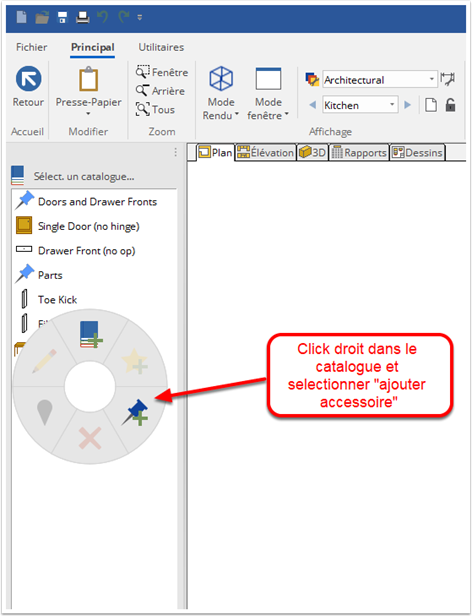Click previous room left arrow
472x616 pixels.
(x=313, y=105)
